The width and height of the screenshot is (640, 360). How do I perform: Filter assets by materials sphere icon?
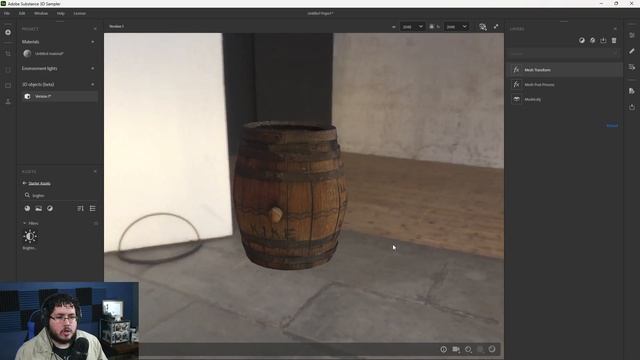(x=27, y=209)
